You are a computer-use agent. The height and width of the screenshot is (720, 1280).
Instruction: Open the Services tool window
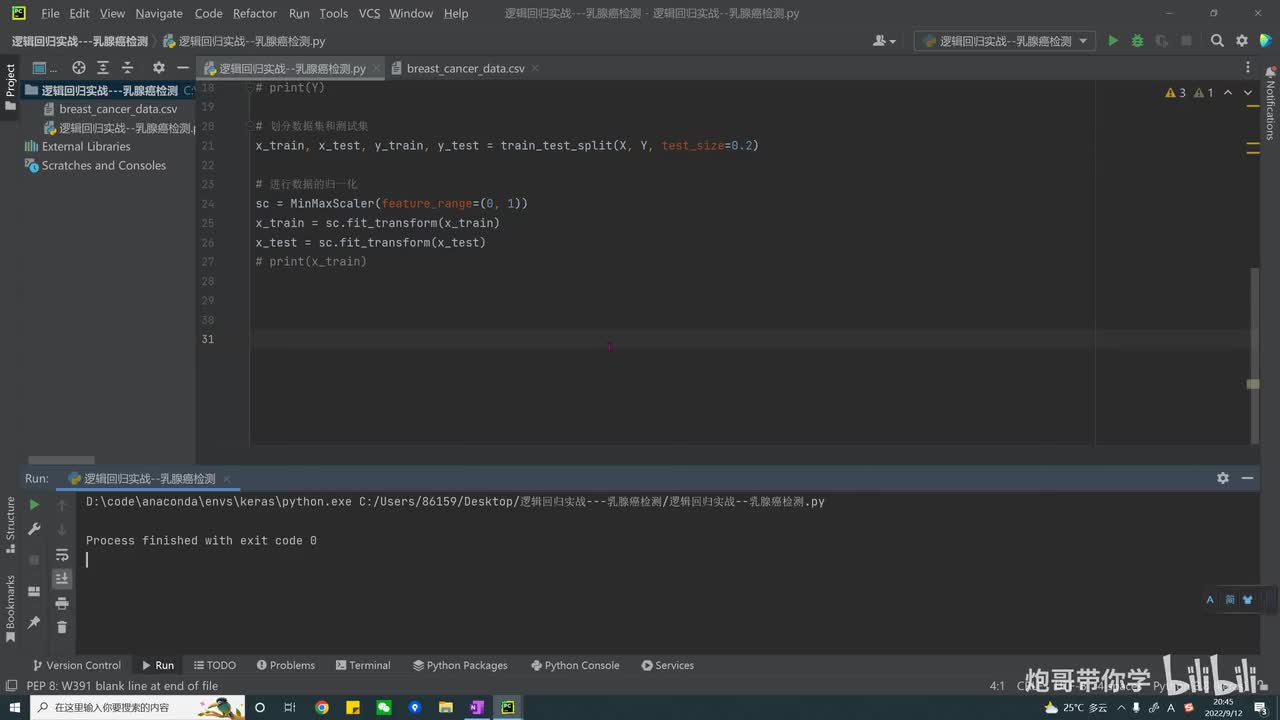click(667, 665)
